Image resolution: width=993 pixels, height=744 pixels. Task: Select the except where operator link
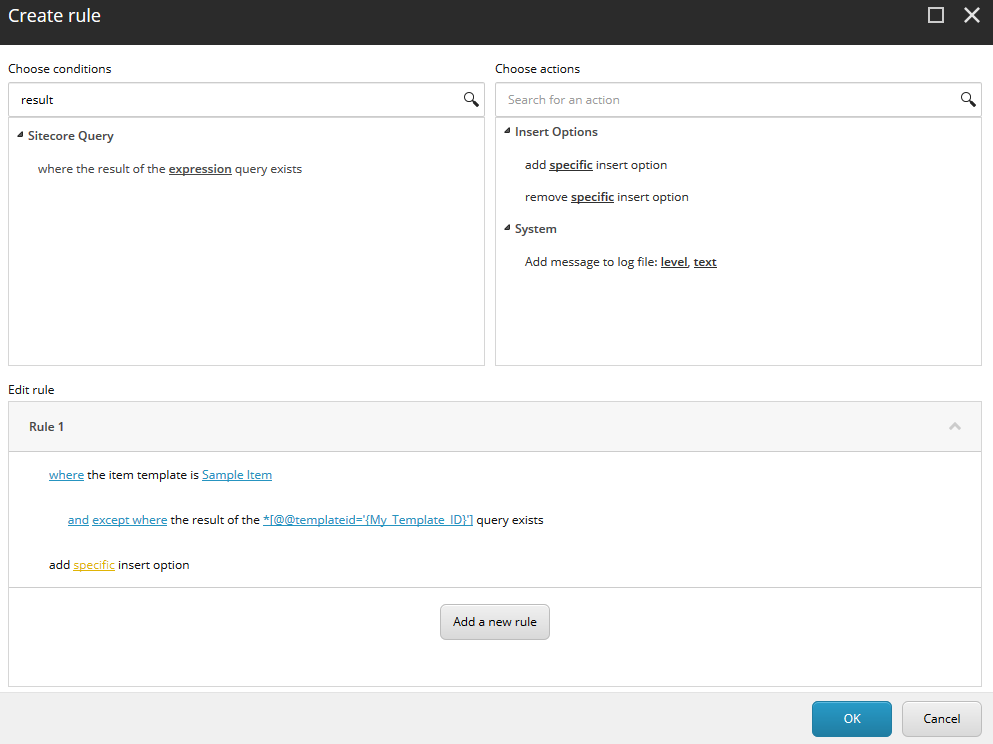coord(129,519)
